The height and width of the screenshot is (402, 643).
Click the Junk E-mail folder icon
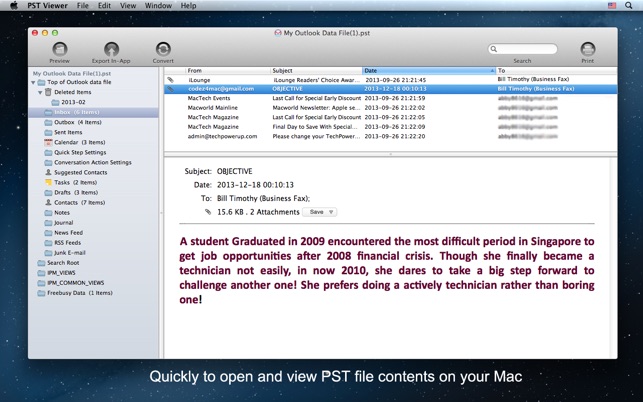point(48,253)
